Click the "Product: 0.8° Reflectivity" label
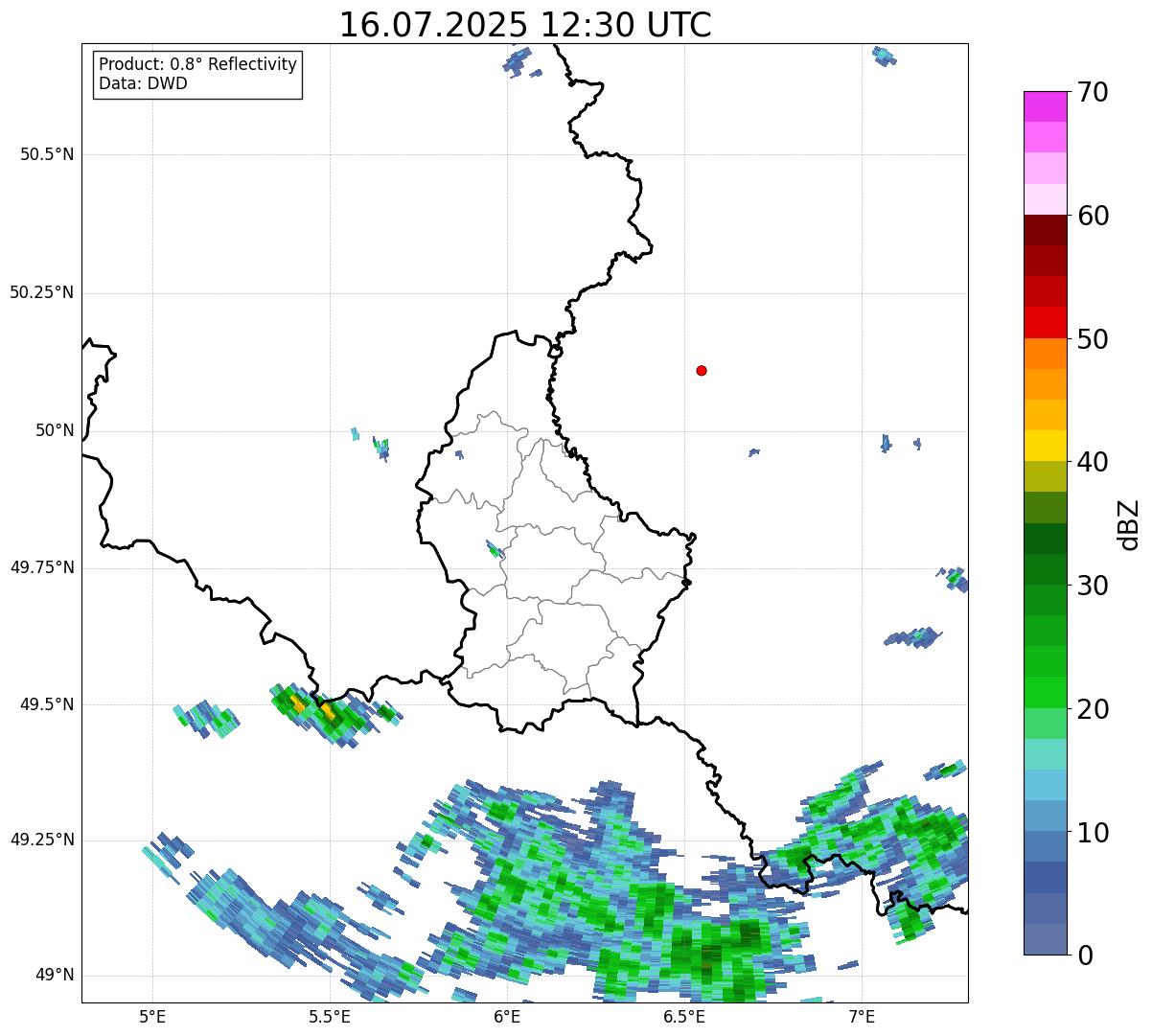This screenshot has width=1152, height=1036. [198, 64]
